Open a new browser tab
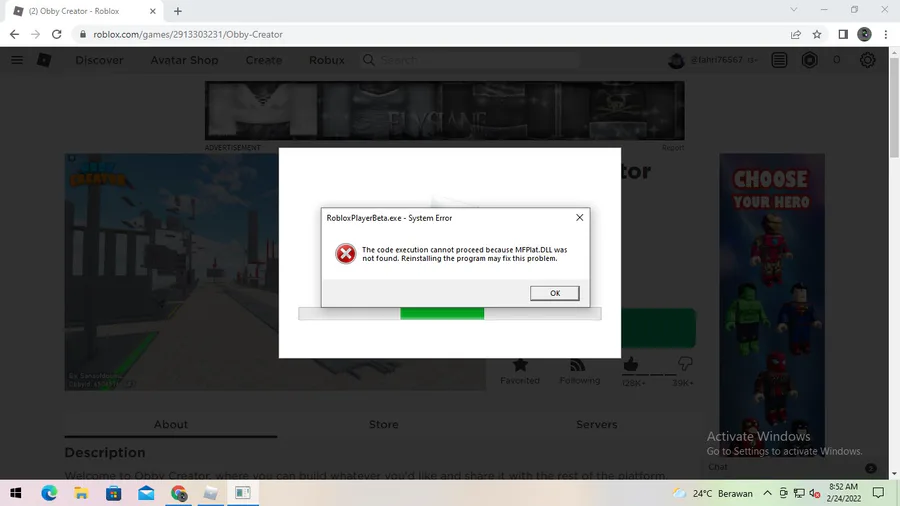 177,11
